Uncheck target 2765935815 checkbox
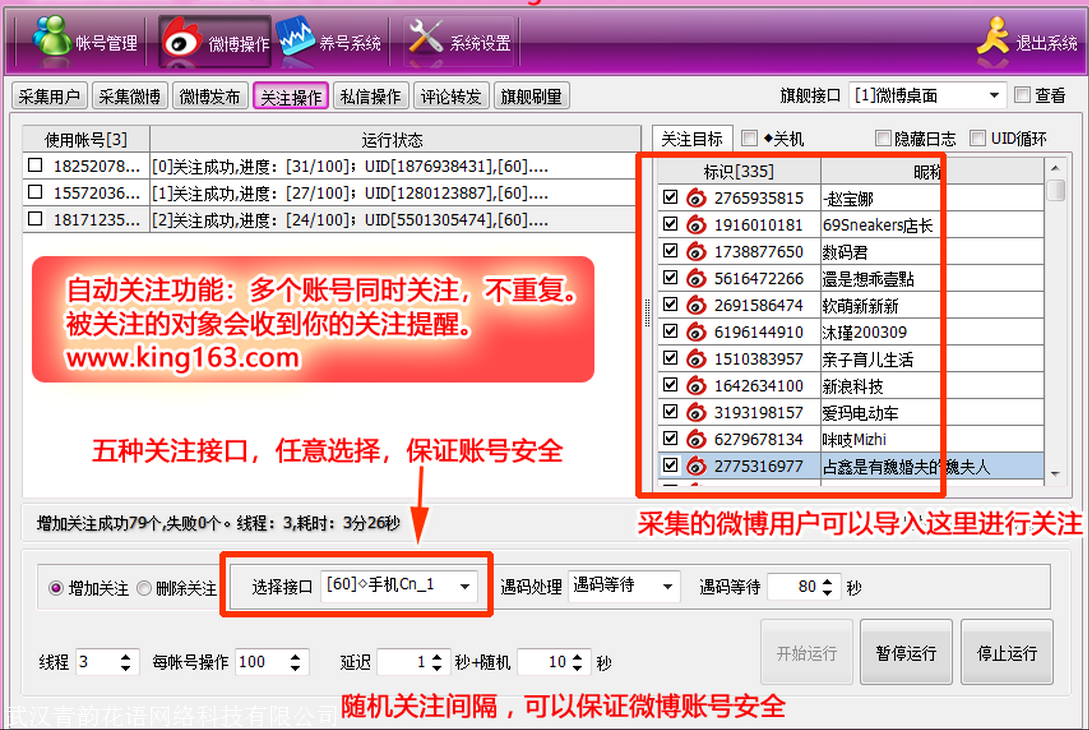Image resolution: width=1089 pixels, height=730 pixels. tap(670, 197)
